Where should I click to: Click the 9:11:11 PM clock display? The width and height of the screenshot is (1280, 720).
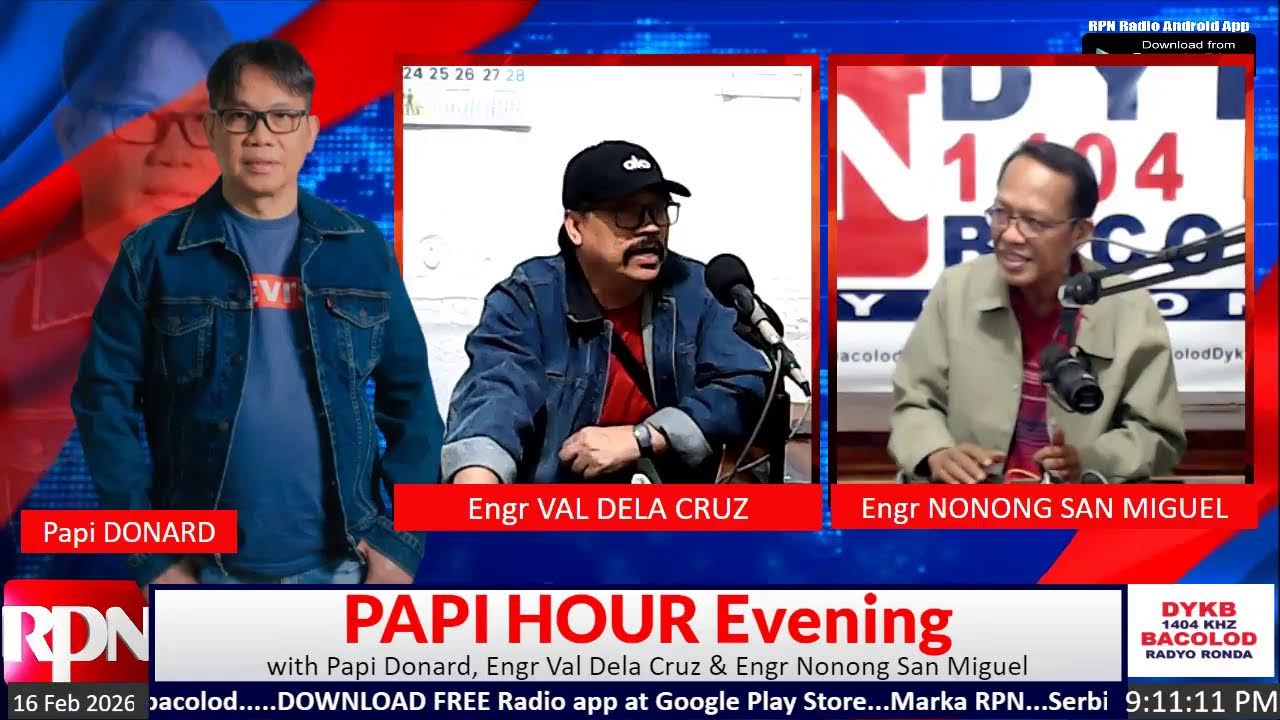tap(1199, 700)
